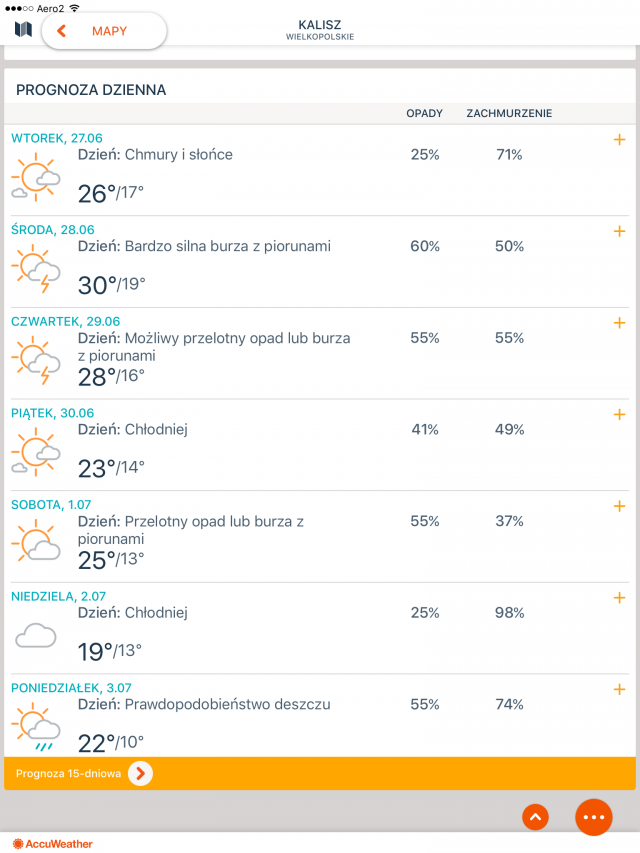This screenshot has width=640, height=853.
Task: Open Poniedziałek, 3.07 day forecast
Action: point(71,688)
